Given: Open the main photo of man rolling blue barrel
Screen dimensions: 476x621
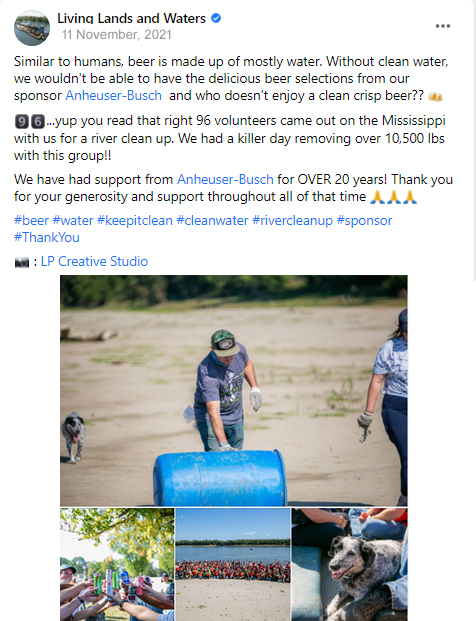Looking at the screenshot, I should (234, 391).
